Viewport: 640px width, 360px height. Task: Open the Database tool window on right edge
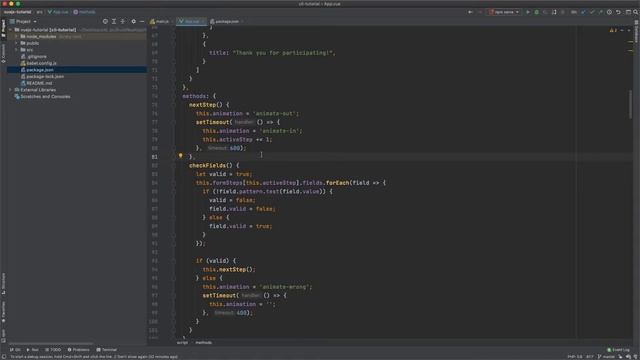636,31
